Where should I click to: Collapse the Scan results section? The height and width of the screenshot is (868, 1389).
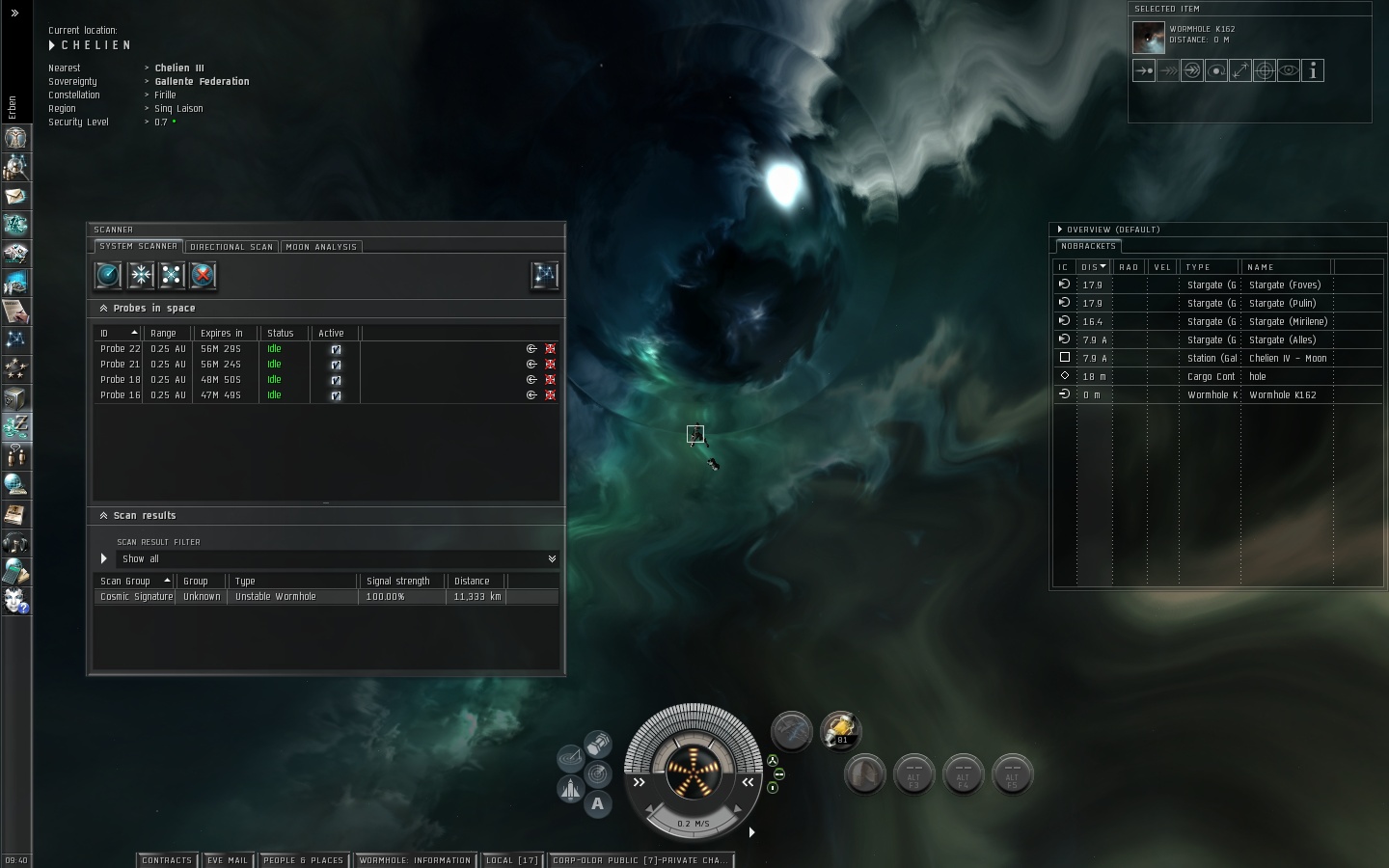103,516
